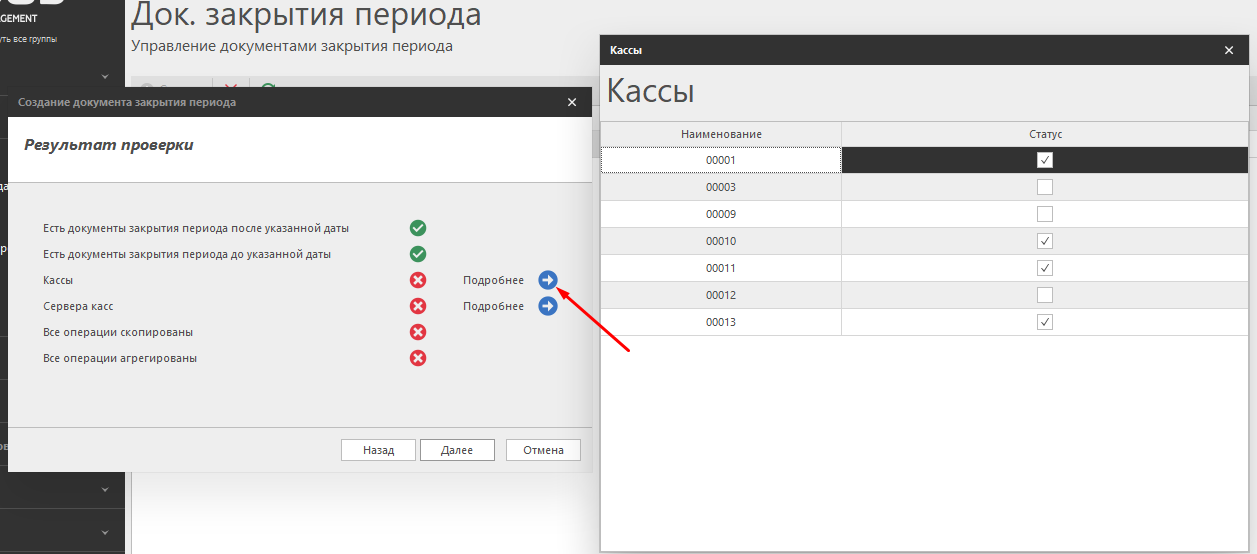Tick the status checkbox for register 00009

1045,214
